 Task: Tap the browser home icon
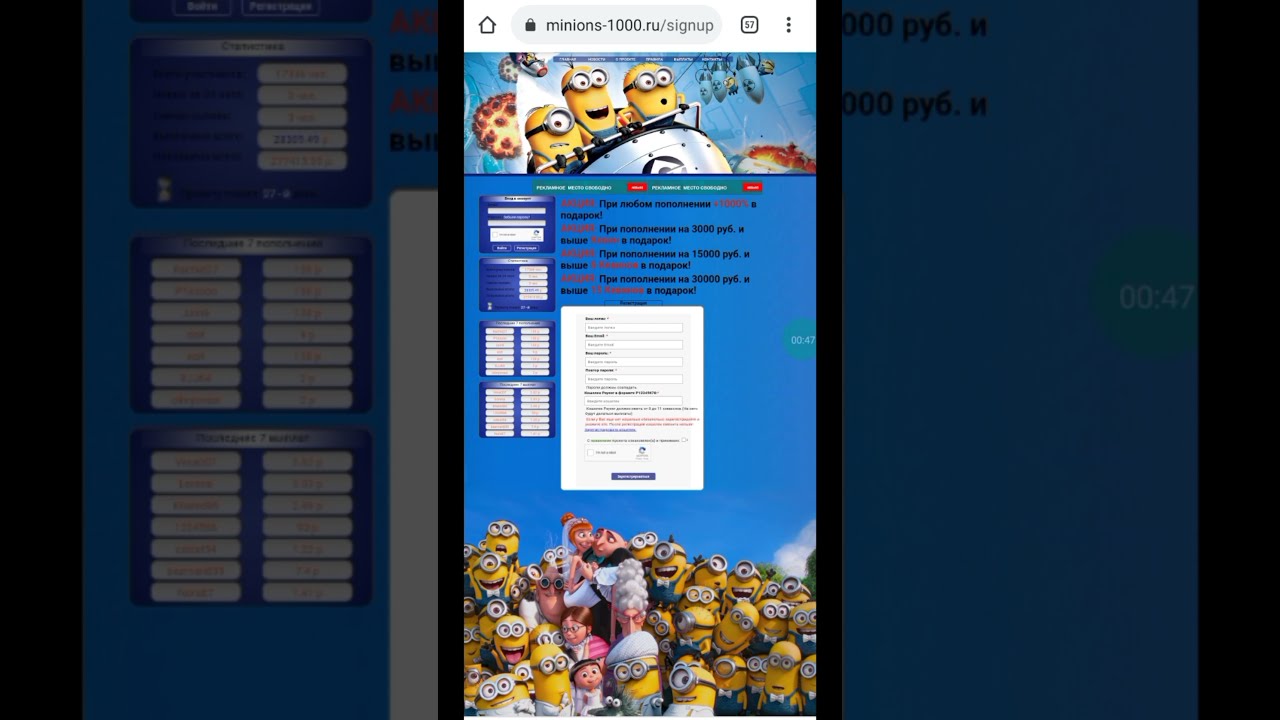487,25
